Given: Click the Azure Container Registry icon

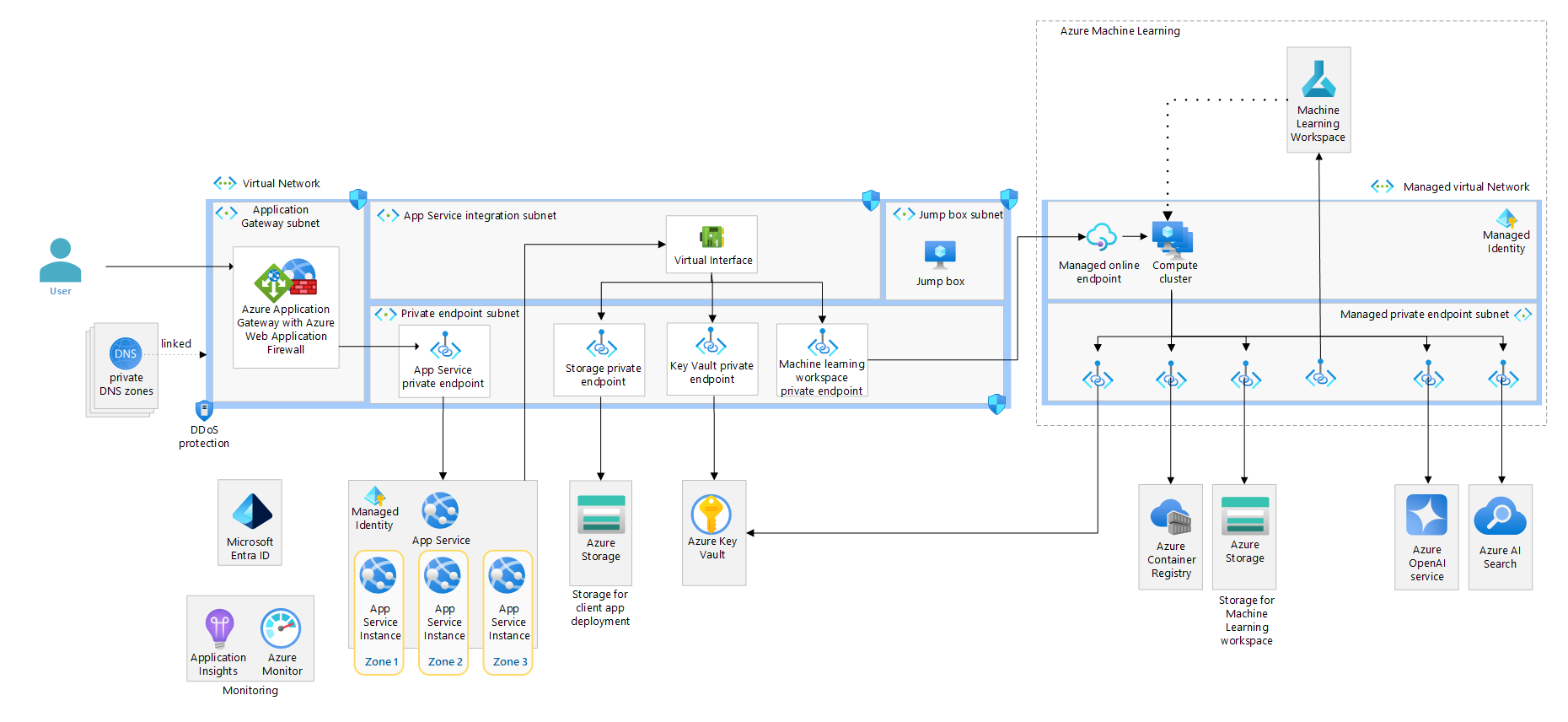Looking at the screenshot, I should [1171, 517].
